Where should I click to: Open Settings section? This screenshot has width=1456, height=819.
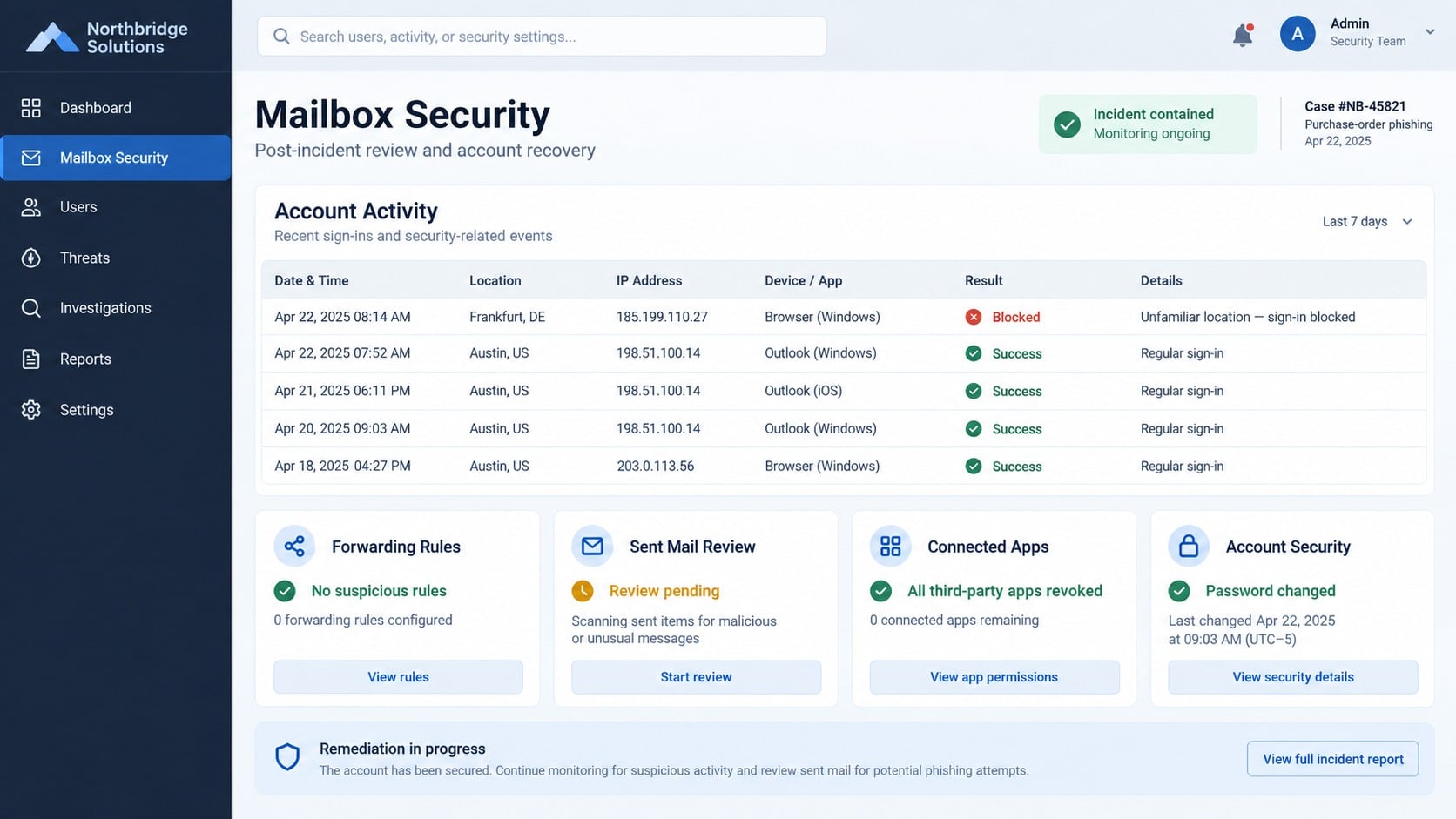pyautogui.click(x=116, y=410)
